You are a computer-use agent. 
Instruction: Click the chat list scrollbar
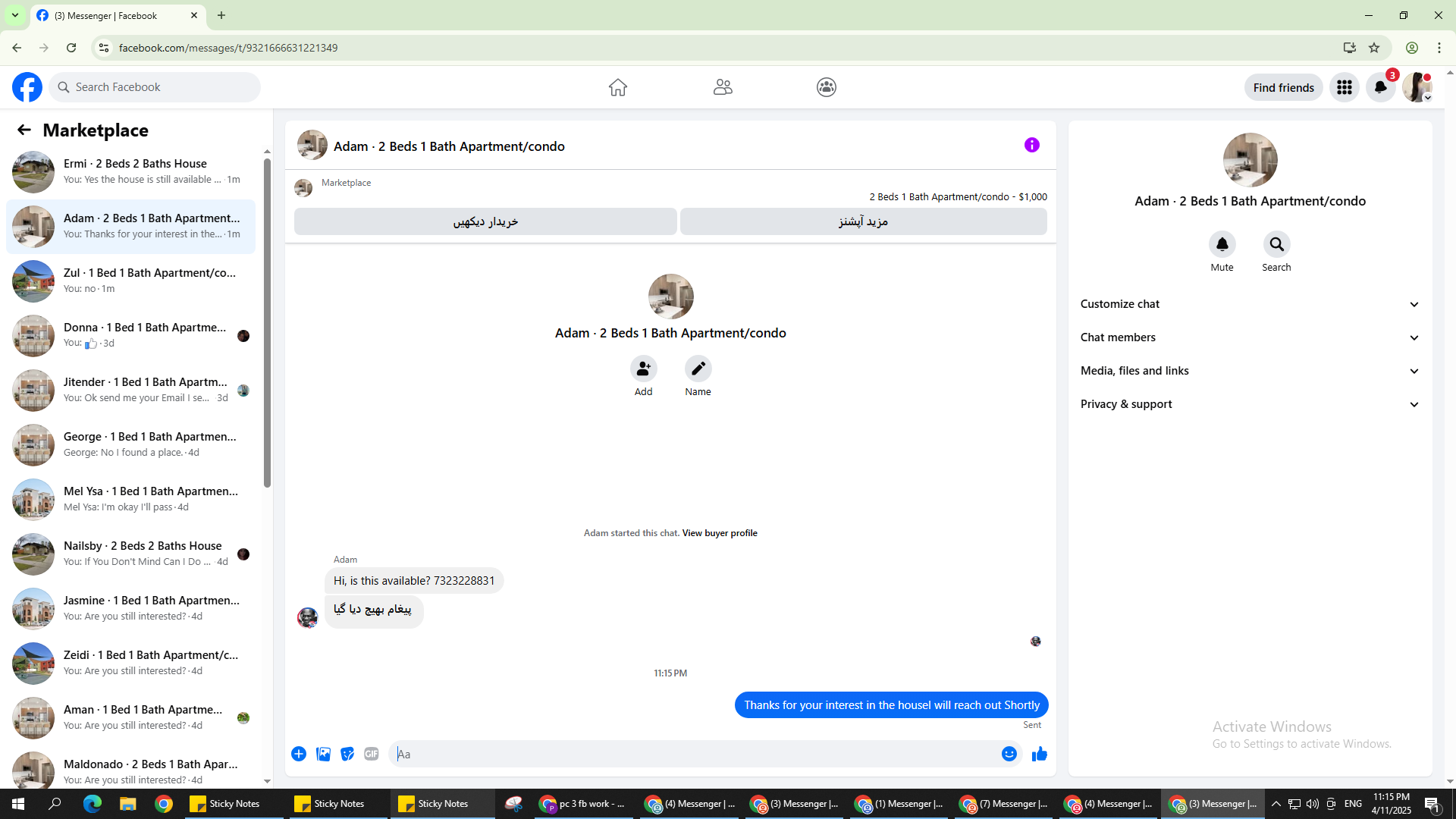point(267,322)
